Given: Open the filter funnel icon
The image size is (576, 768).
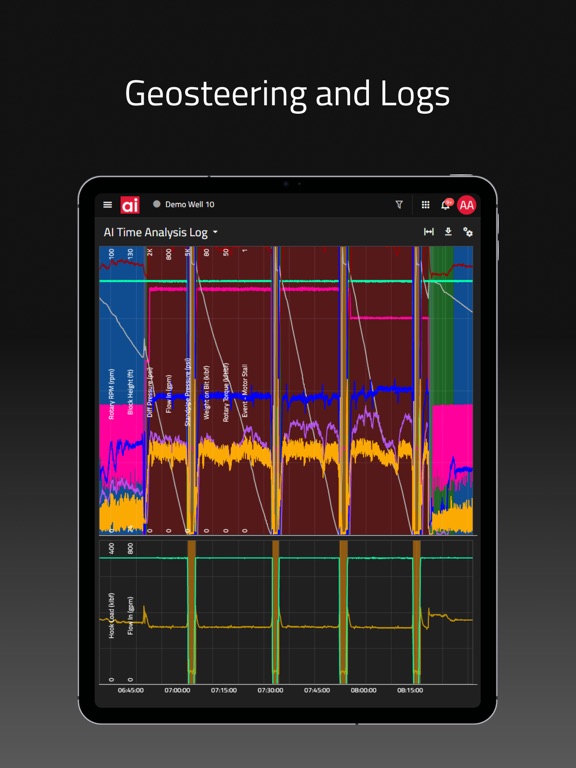Looking at the screenshot, I should (x=399, y=205).
